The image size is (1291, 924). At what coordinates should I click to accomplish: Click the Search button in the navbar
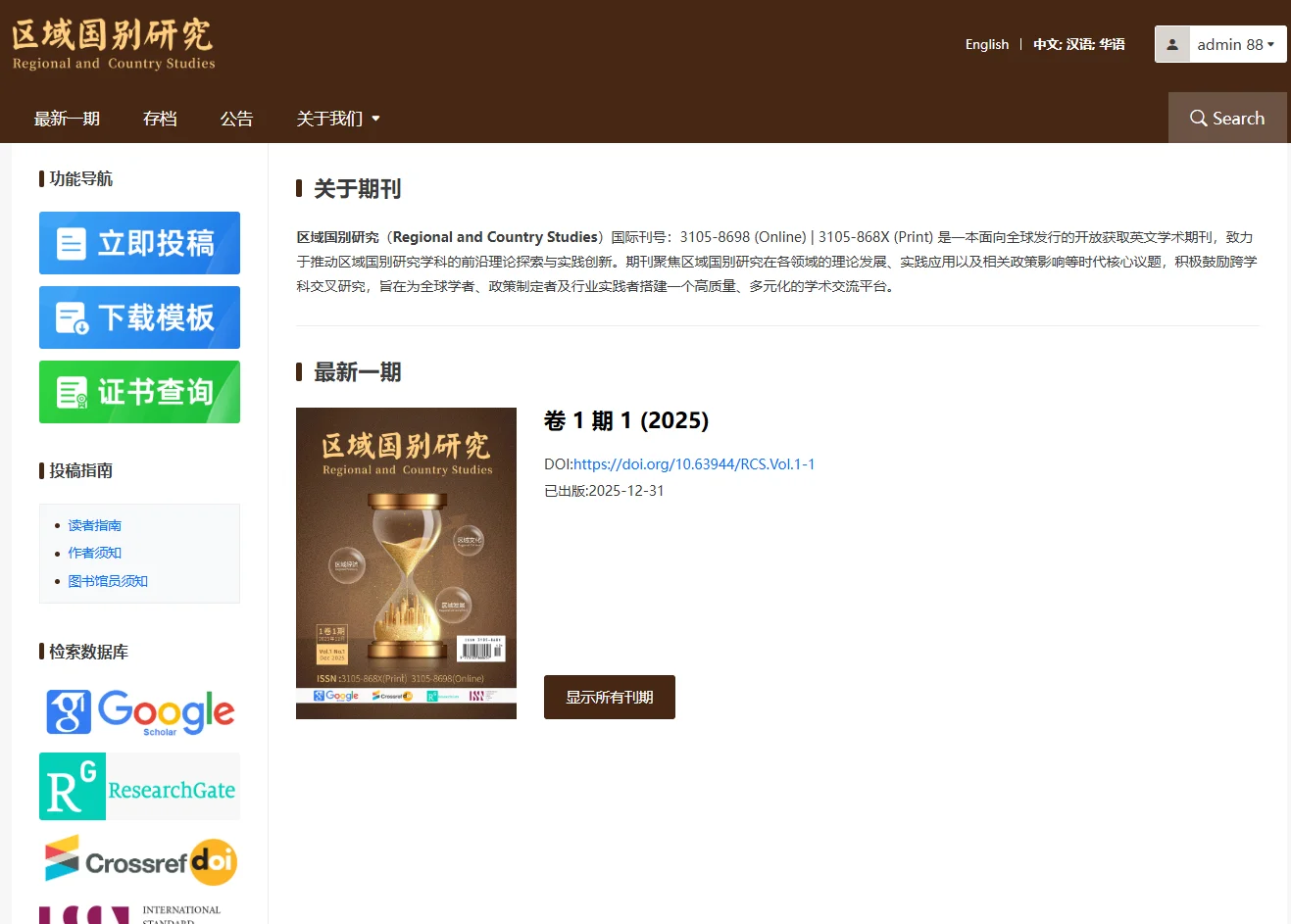[1227, 118]
